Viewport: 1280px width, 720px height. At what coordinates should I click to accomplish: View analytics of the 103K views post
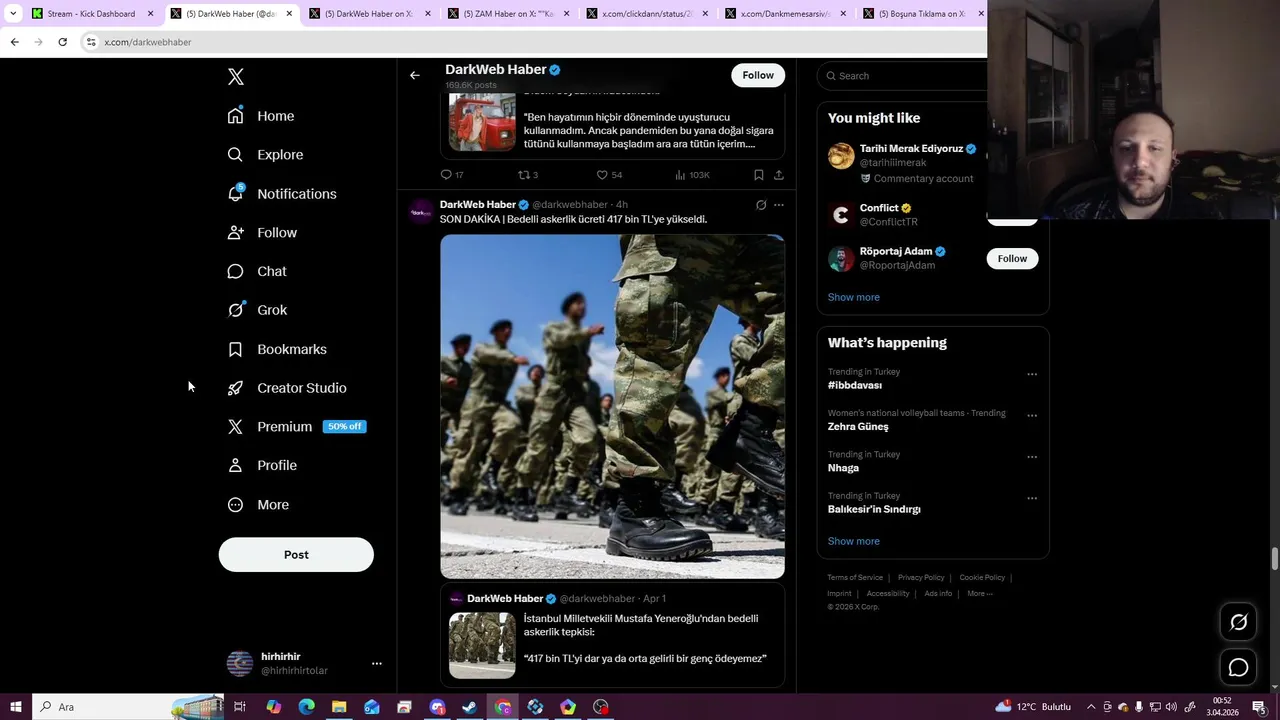(x=692, y=175)
